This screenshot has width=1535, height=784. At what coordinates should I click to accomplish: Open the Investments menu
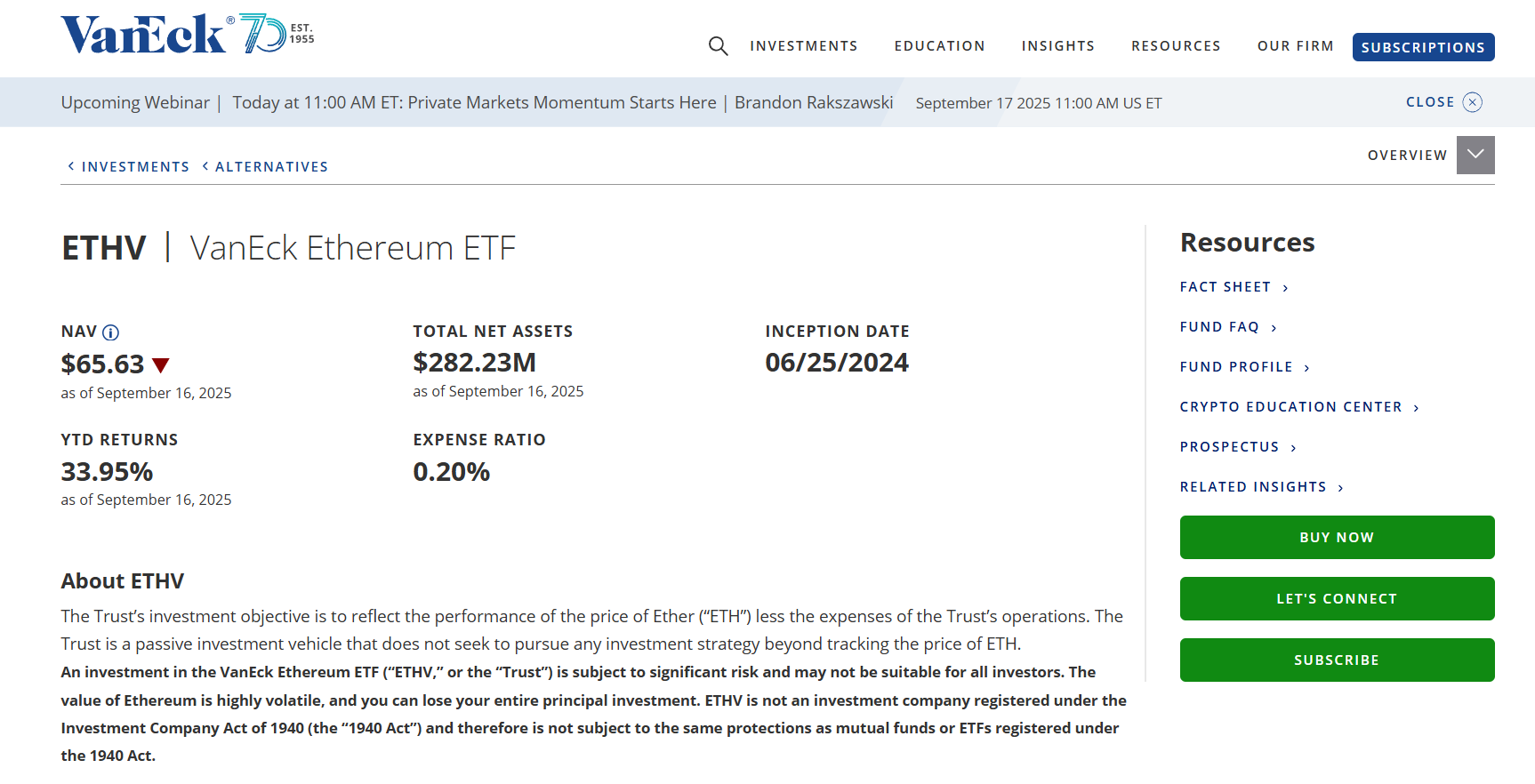pos(803,46)
